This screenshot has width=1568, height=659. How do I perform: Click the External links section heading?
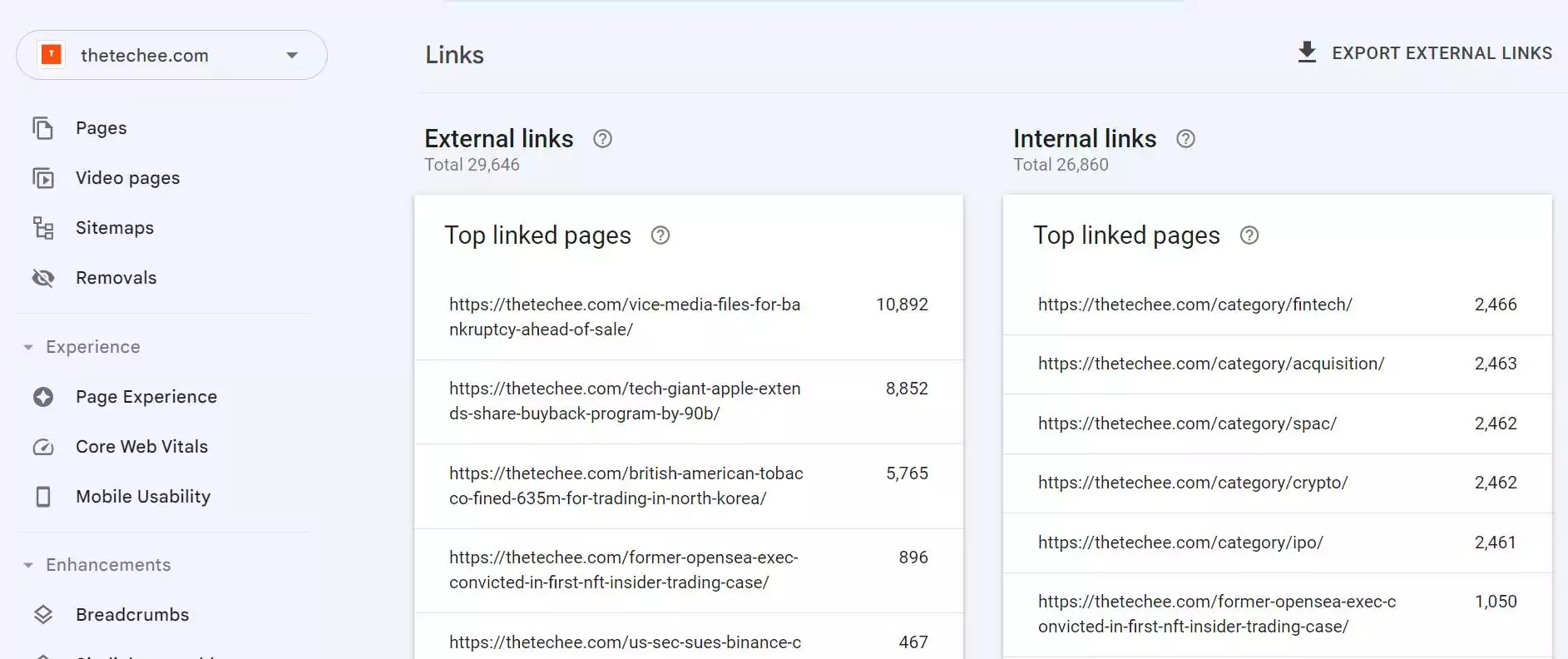499,138
